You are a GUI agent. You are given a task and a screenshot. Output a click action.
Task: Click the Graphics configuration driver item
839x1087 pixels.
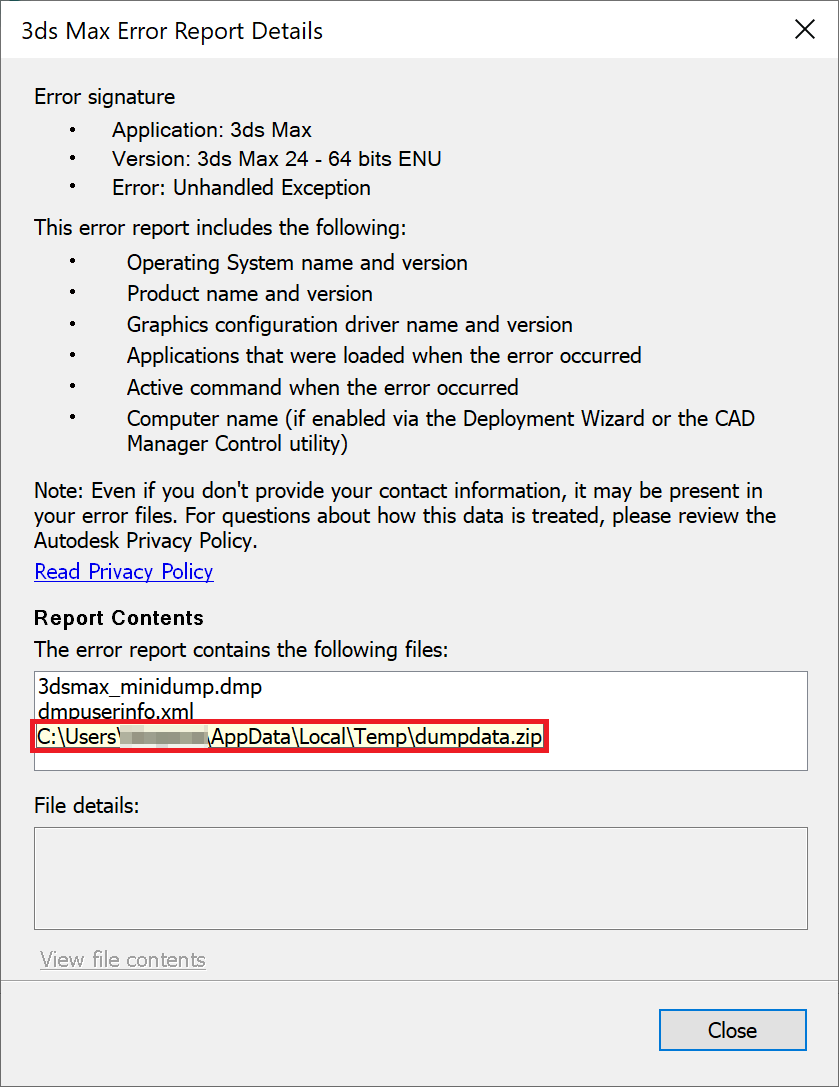point(350,325)
